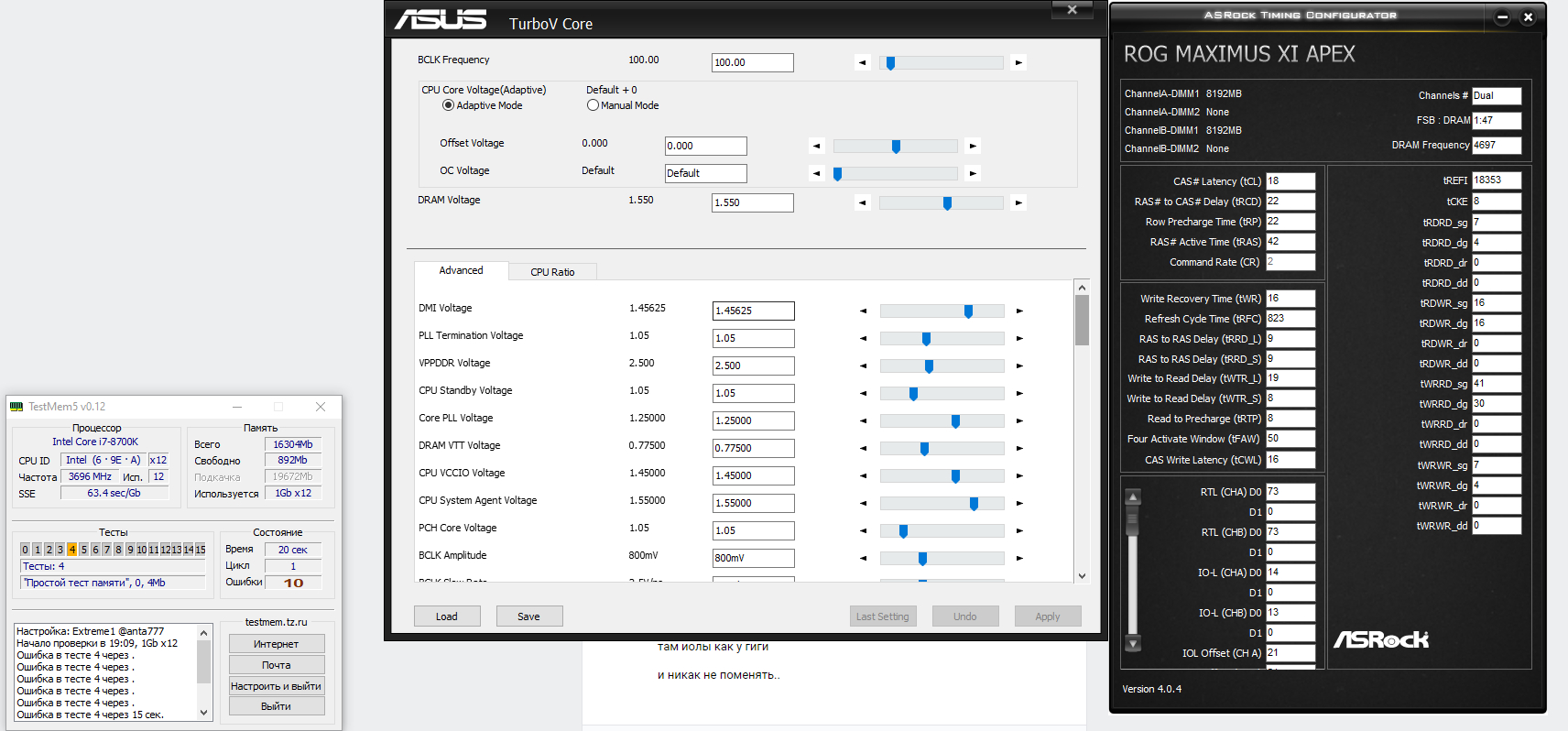The image size is (1568, 731).
Task: Decrease BCLK Amplitude with left arrow
Action: click(x=863, y=558)
